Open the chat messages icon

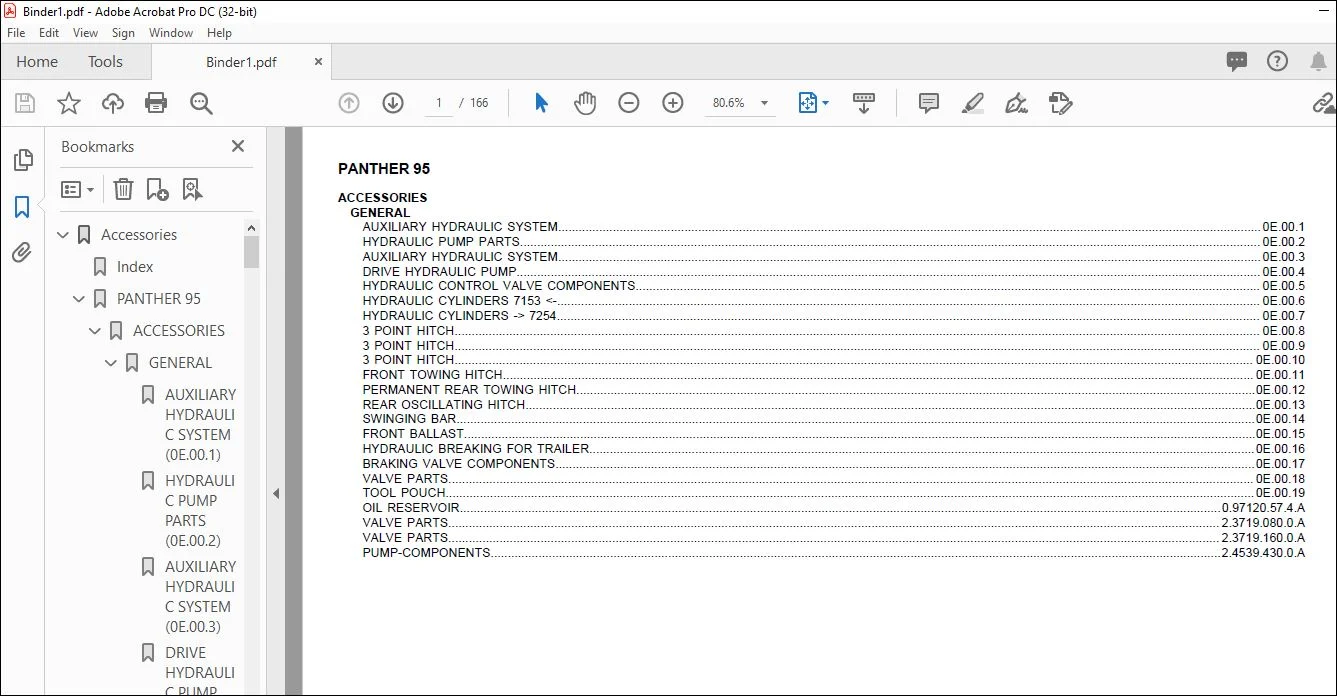(1237, 62)
